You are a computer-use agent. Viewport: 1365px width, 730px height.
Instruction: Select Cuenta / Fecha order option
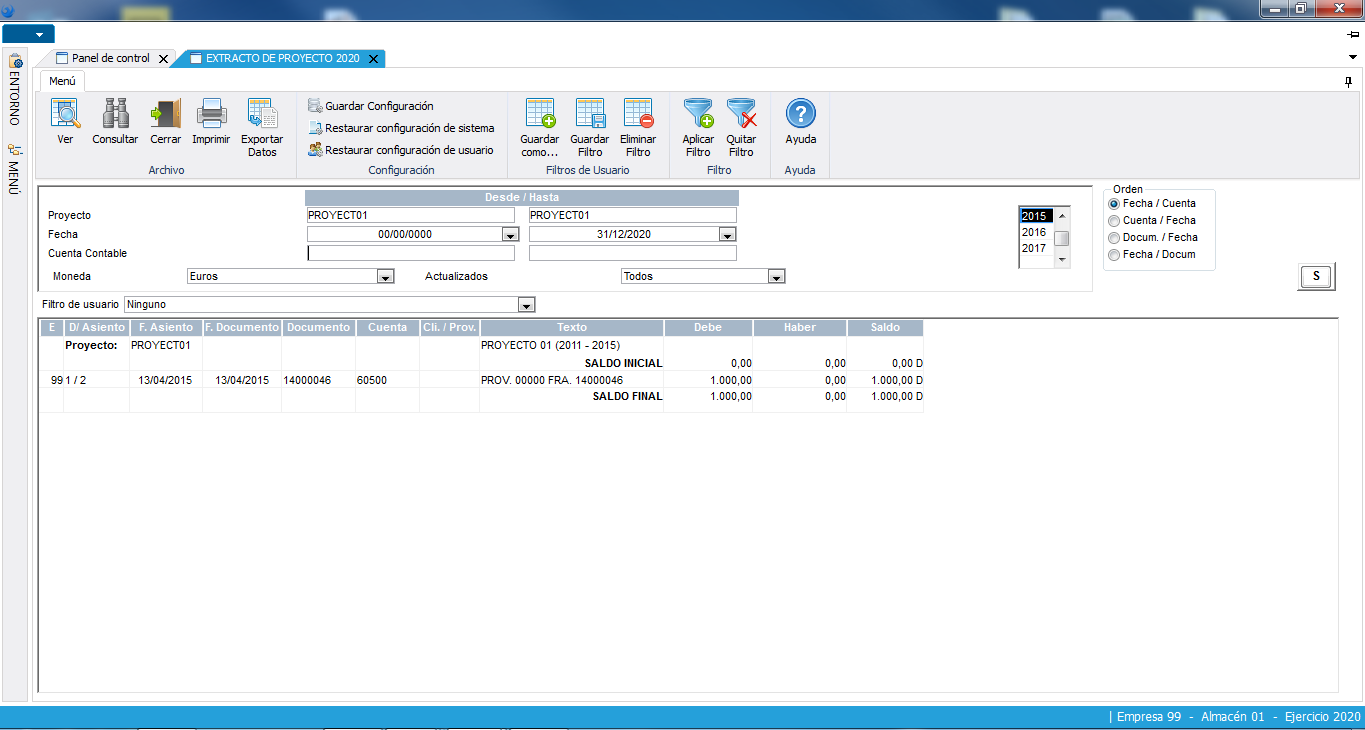pyautogui.click(x=1114, y=221)
